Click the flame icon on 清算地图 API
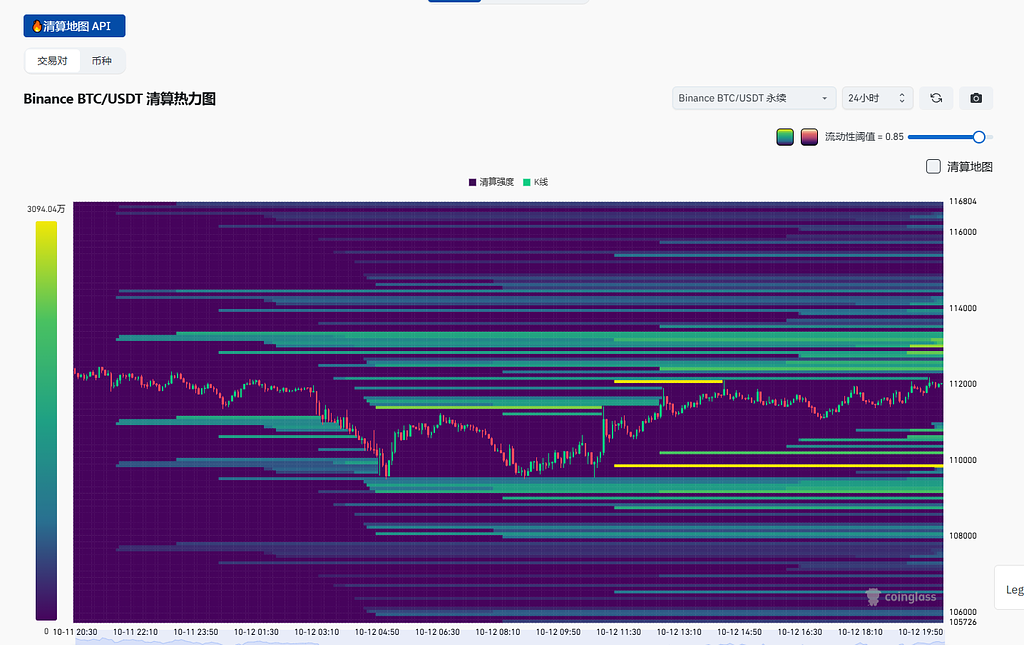1024x645 pixels. tap(37, 26)
